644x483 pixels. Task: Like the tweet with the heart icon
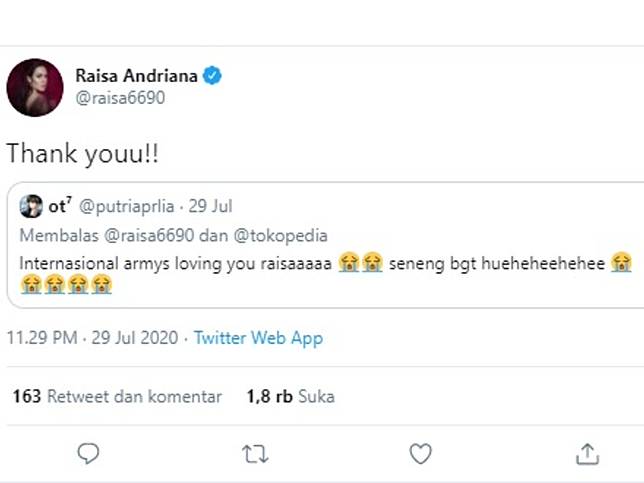[x=421, y=454]
